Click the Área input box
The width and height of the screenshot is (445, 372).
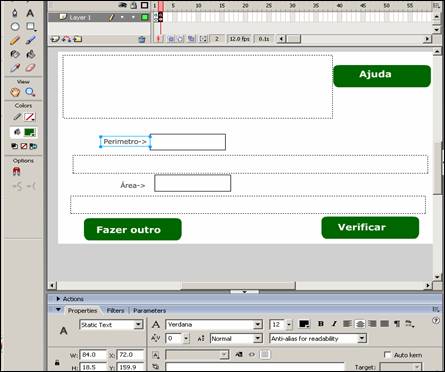coord(193,183)
